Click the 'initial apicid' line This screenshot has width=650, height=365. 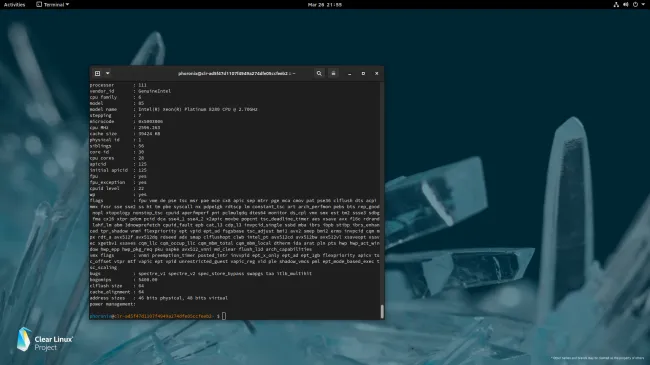118,170
